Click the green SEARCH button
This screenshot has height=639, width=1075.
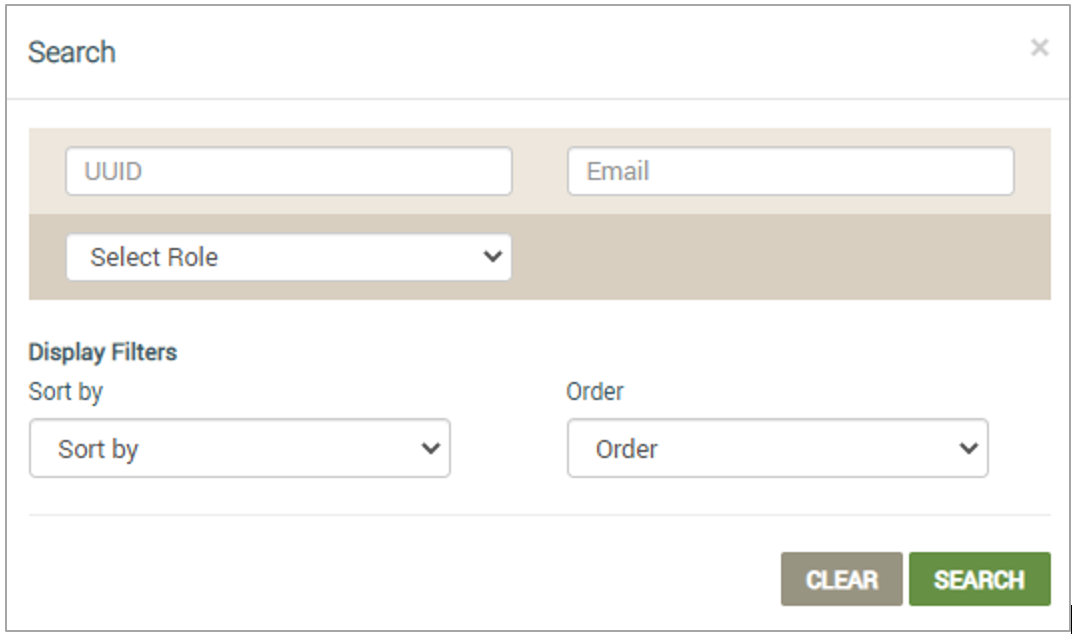point(980,579)
